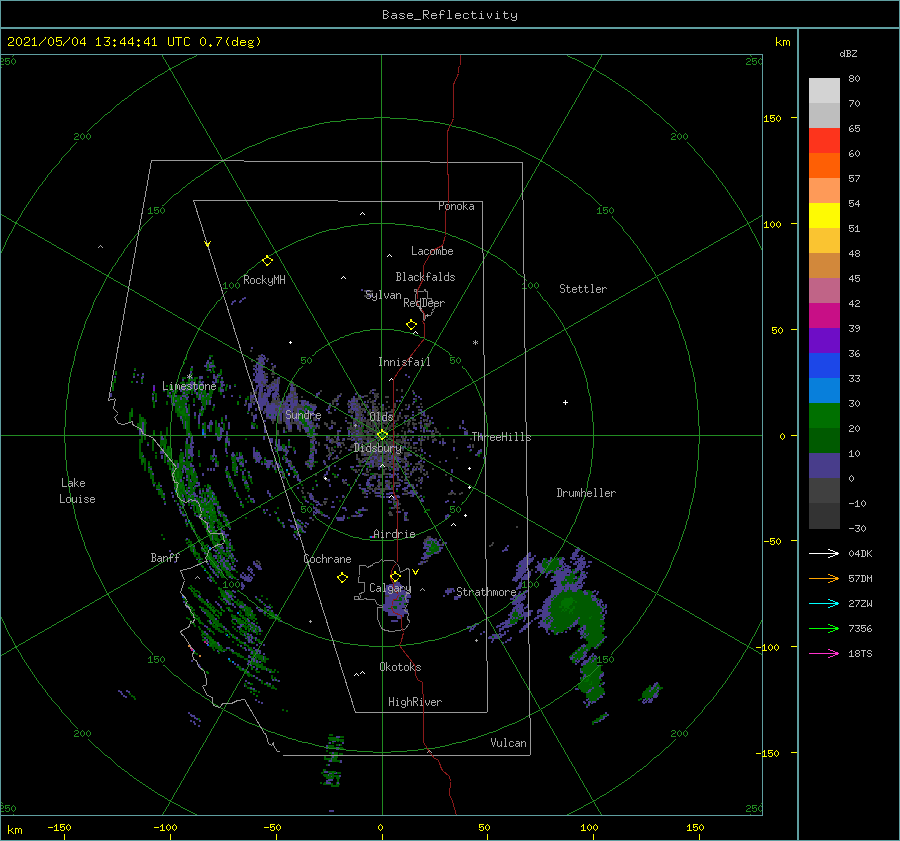Click the Cochrane label
This screenshot has height=841, width=900.
pyautogui.click(x=327, y=559)
